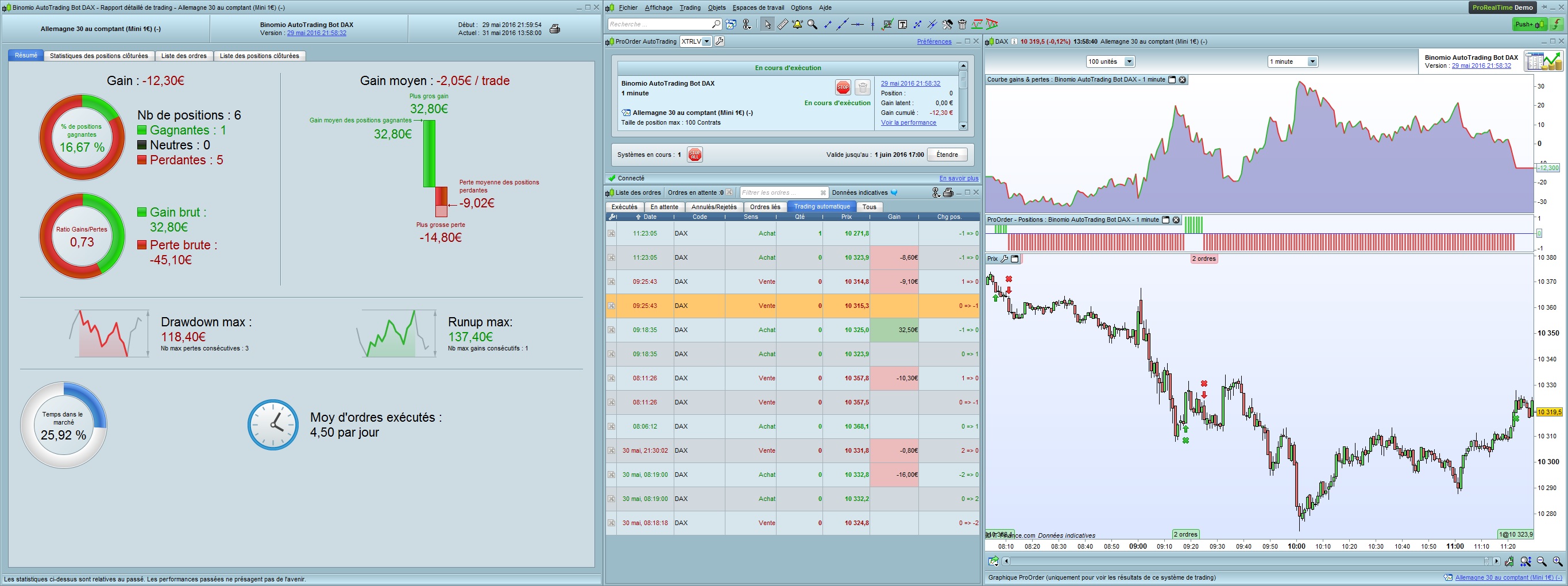The width and height of the screenshot is (1568, 586).
Task: Stop the Binomio AutoTrading Bot DAX system
Action: (843, 88)
